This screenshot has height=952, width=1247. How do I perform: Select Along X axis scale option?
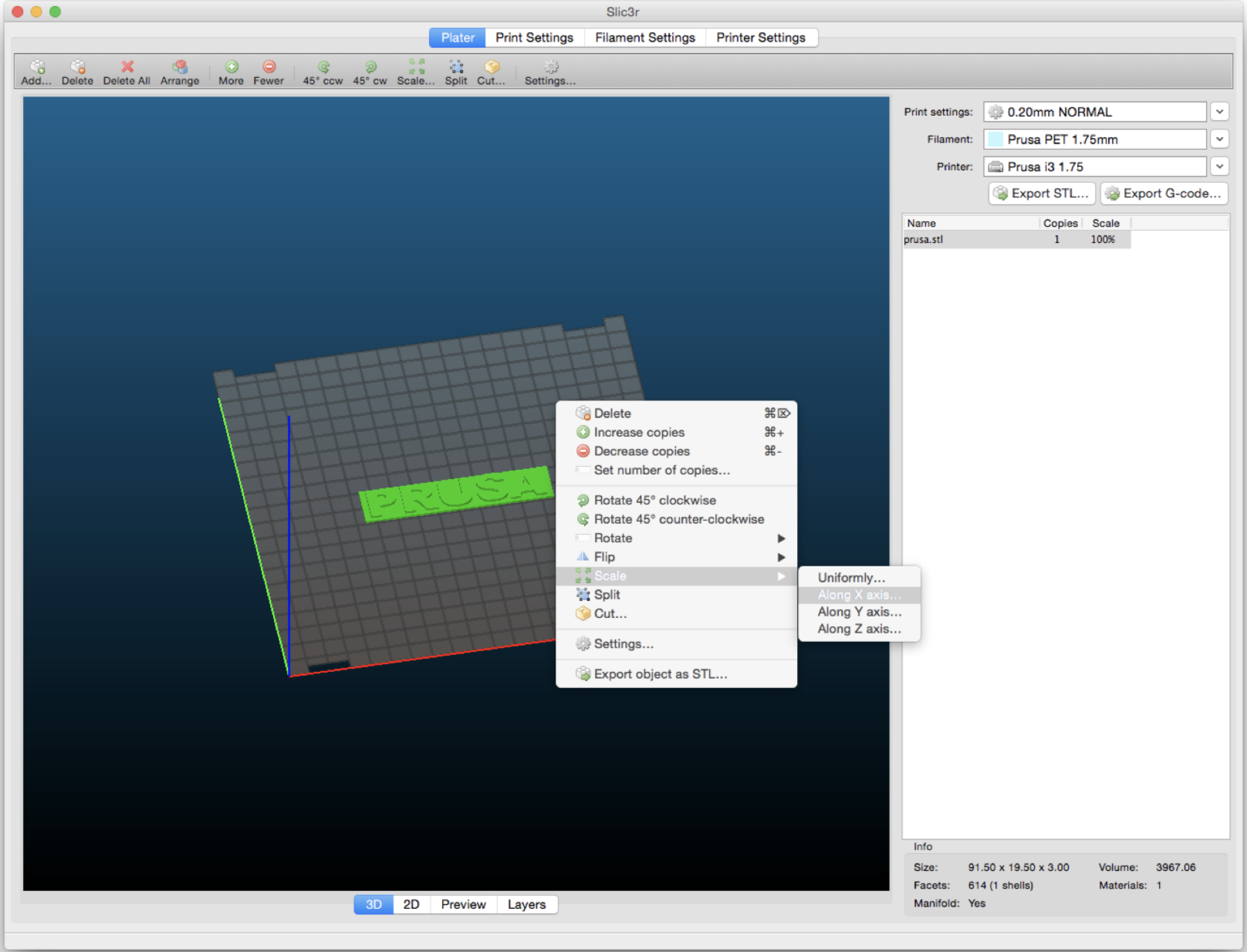coord(860,595)
